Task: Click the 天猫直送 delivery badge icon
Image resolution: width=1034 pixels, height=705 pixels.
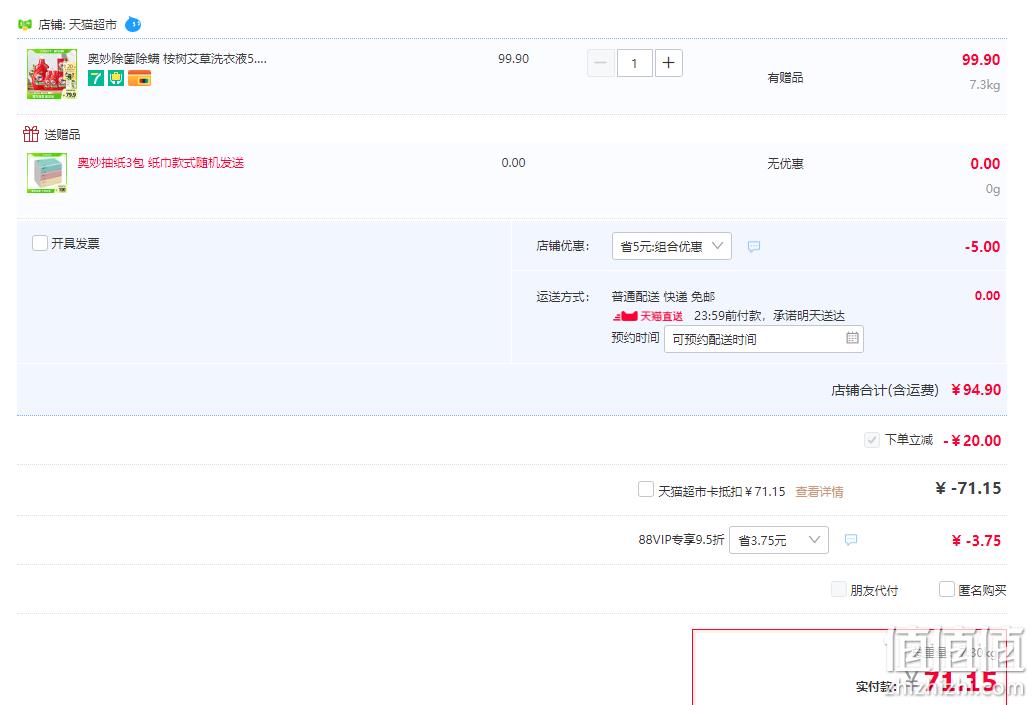Action: click(x=648, y=316)
